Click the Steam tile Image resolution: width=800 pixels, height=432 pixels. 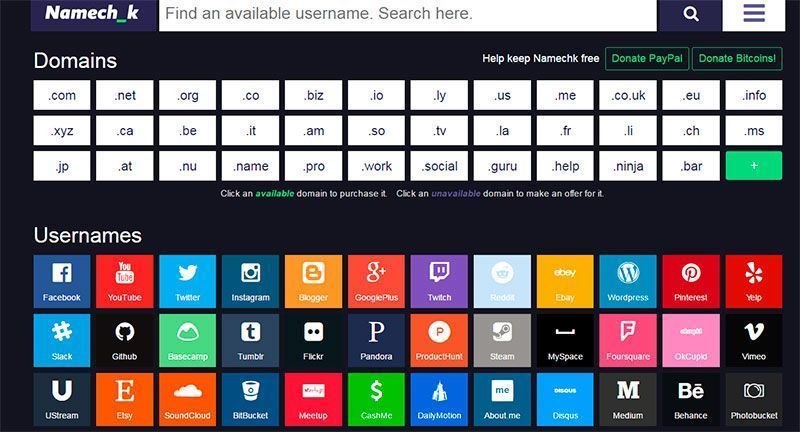(x=502, y=341)
